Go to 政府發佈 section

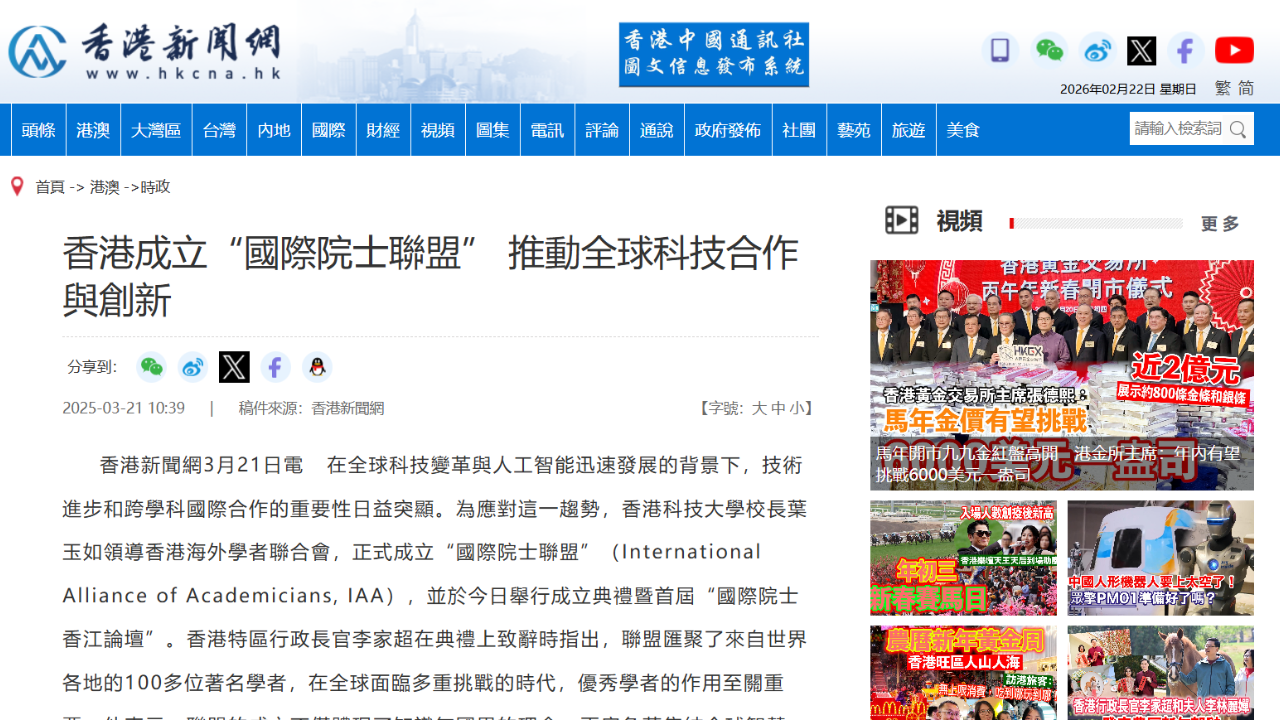[x=728, y=130]
